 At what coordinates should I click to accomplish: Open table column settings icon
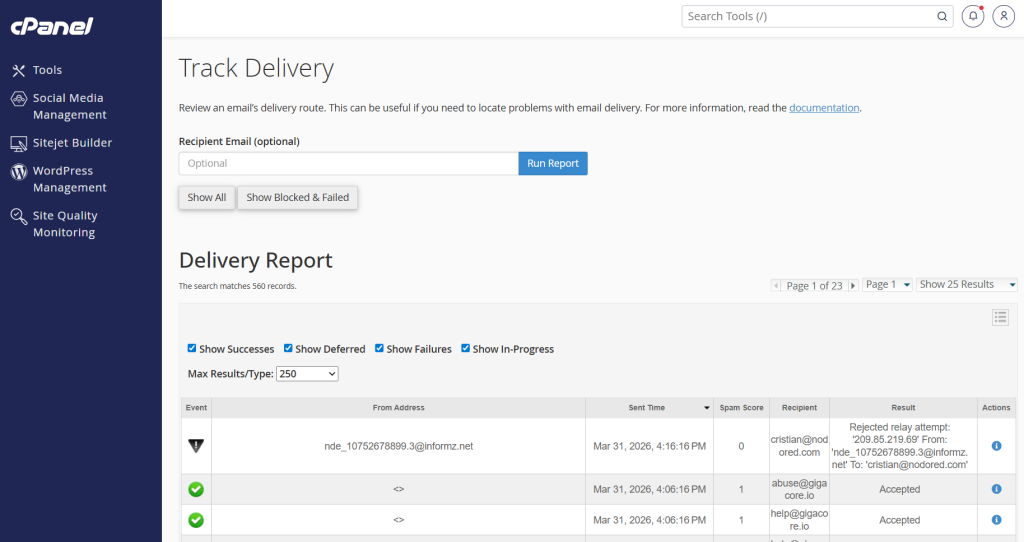click(1000, 317)
